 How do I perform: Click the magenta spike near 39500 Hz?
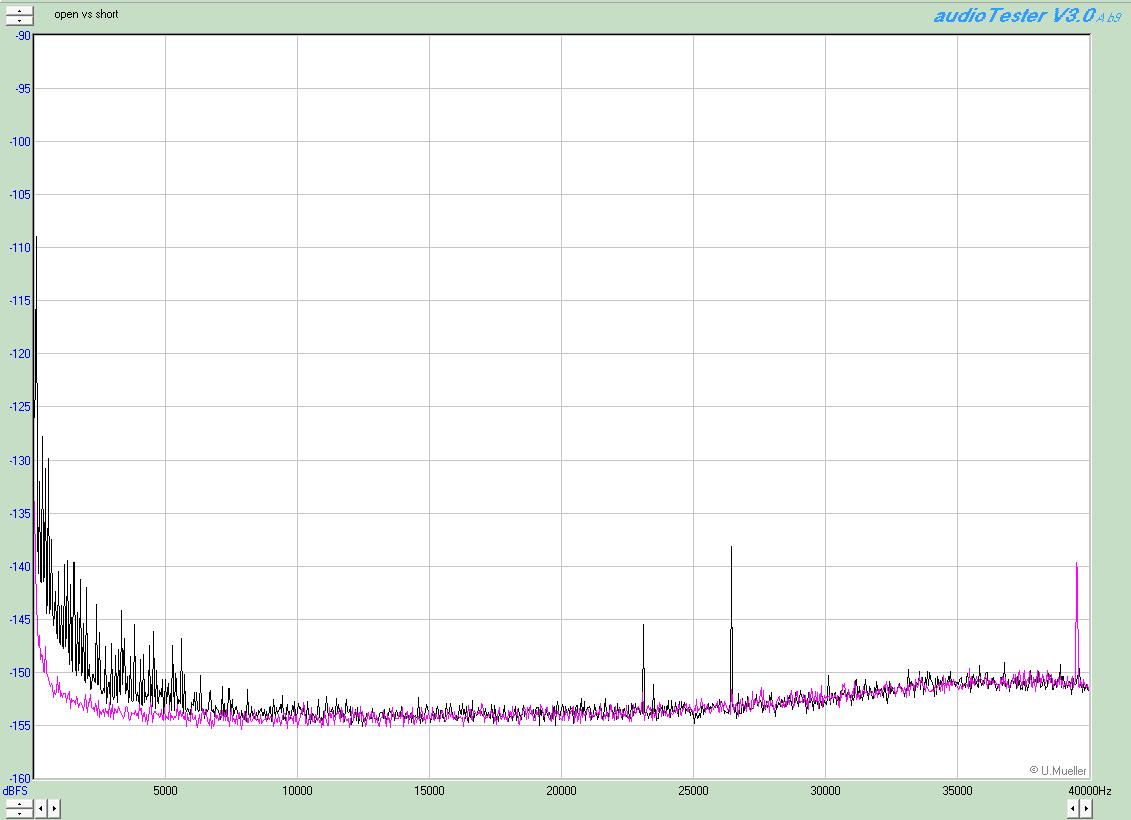(x=1077, y=620)
